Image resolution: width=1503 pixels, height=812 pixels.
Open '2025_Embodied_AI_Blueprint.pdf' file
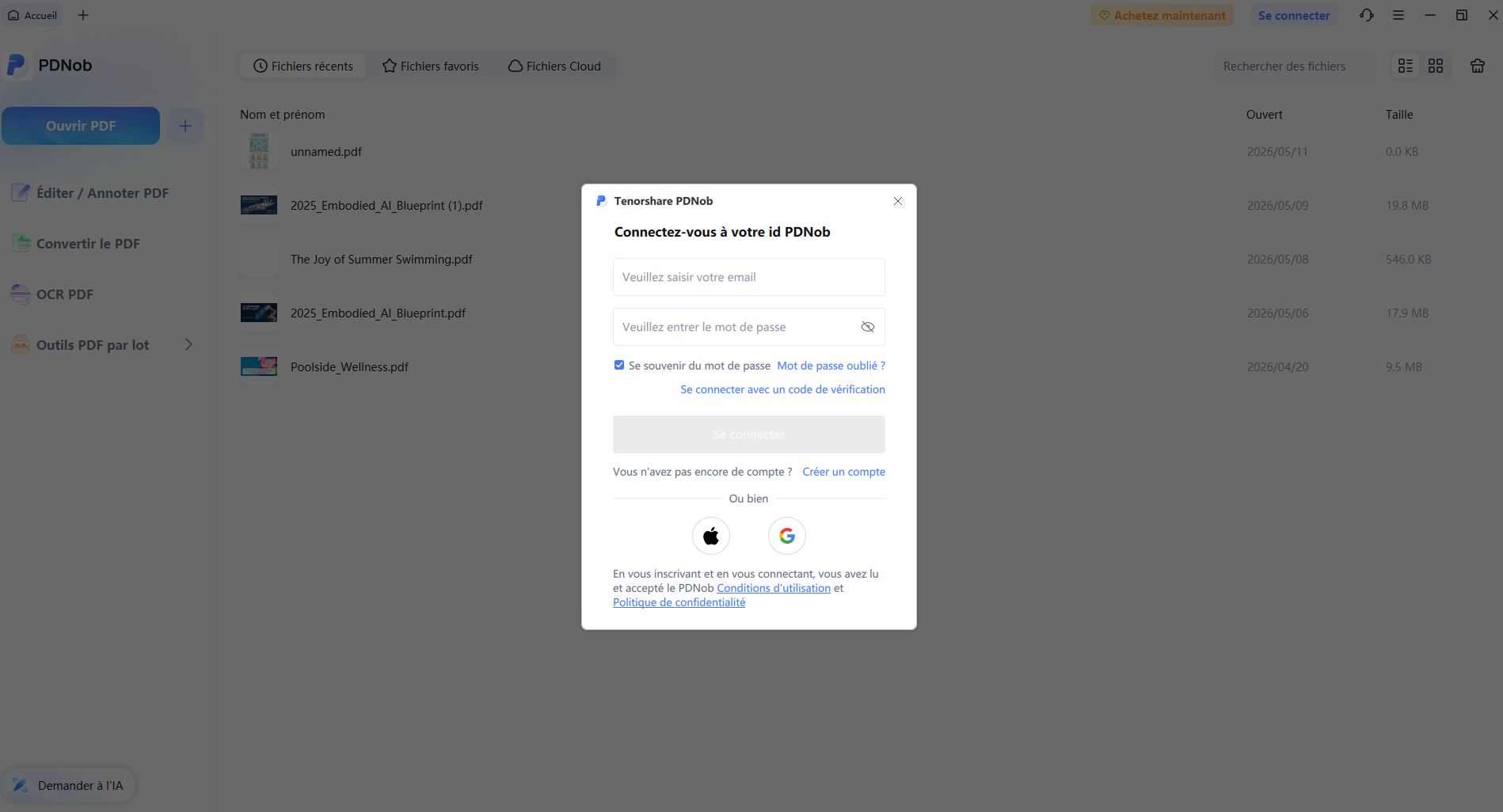point(378,313)
